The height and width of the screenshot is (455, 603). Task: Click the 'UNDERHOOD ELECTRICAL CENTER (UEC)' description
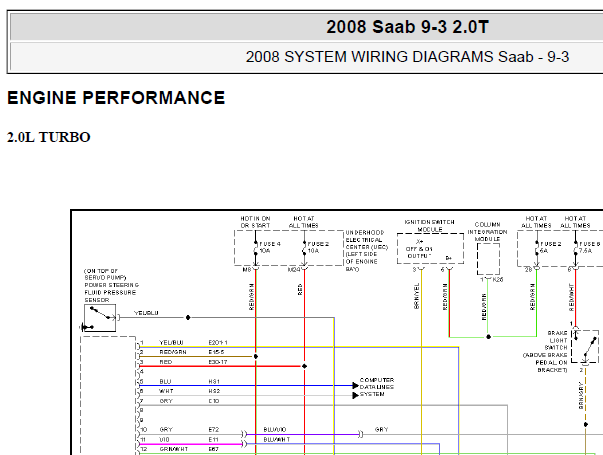click(x=366, y=251)
